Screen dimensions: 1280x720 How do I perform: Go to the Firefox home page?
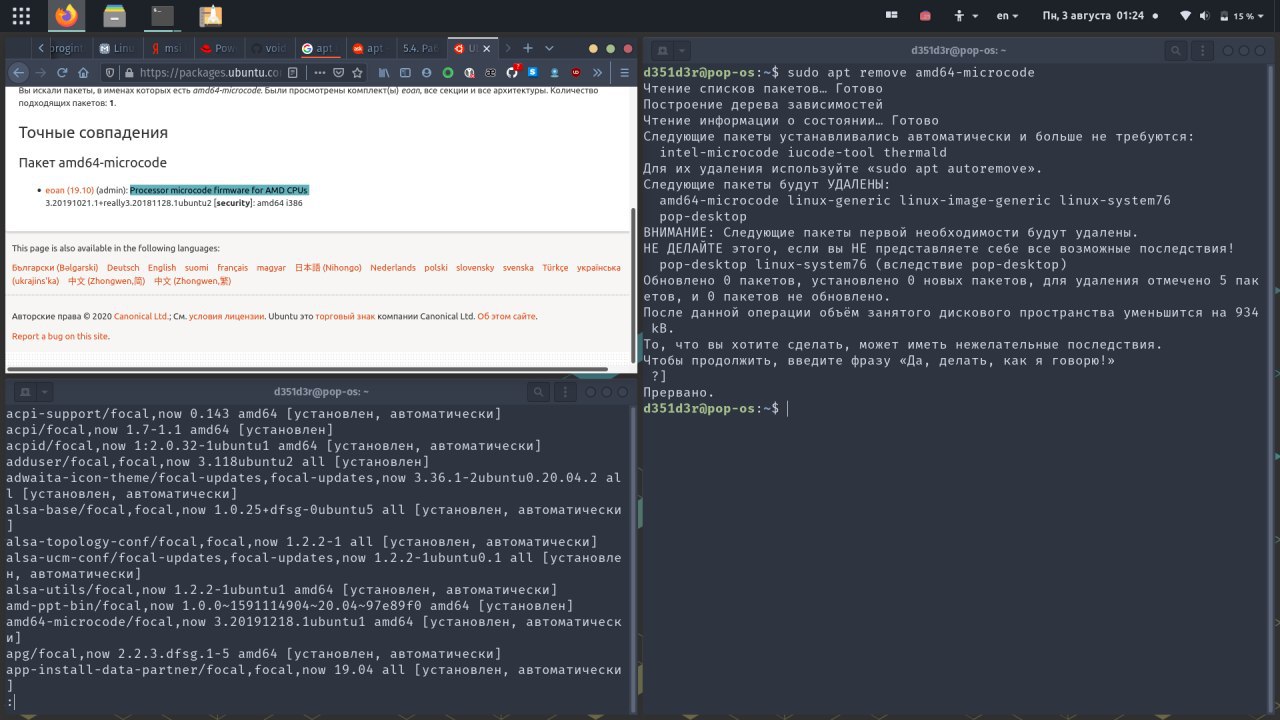click(x=83, y=72)
